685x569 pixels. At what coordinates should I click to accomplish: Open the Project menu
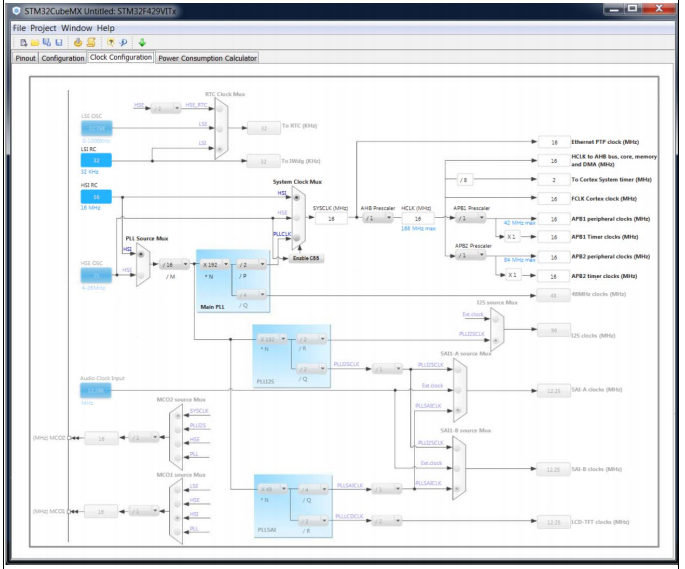point(43,28)
